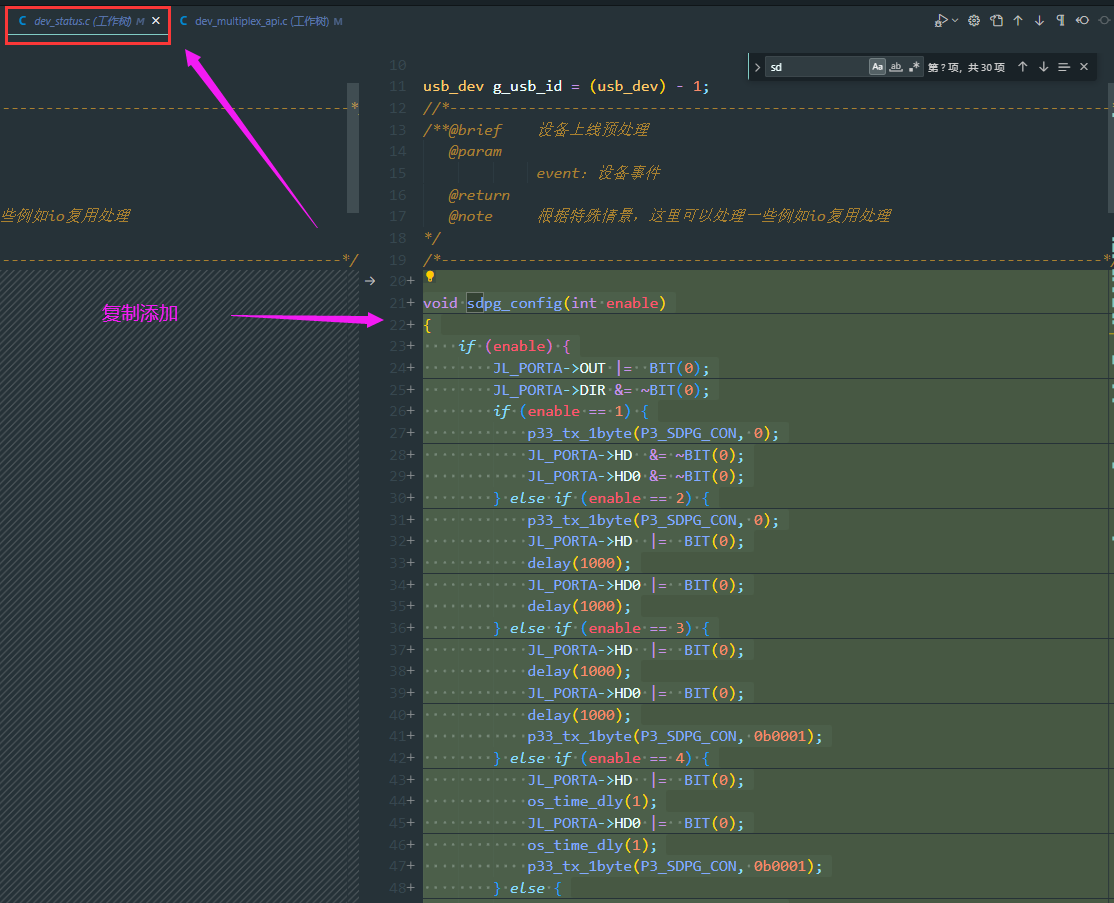1114x903 pixels.
Task: Click "@param" in the comment block
Action: point(475,151)
